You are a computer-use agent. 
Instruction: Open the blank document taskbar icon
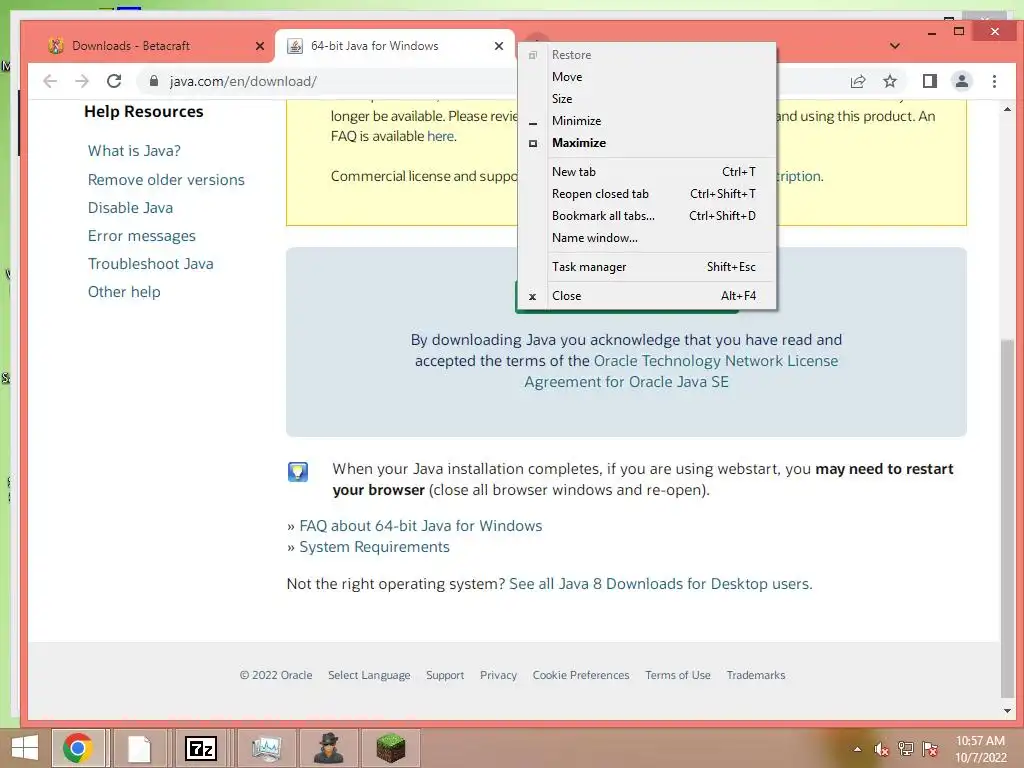coord(139,748)
